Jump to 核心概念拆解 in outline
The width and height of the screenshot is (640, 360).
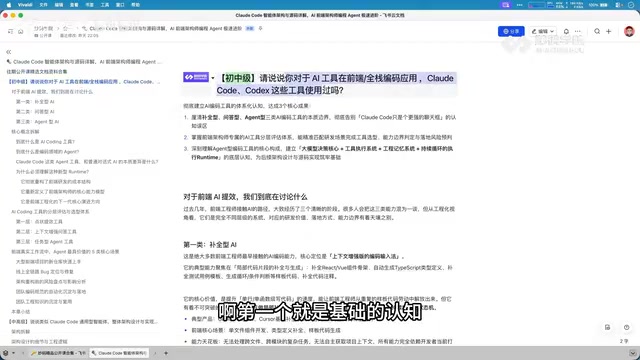tap(25, 131)
